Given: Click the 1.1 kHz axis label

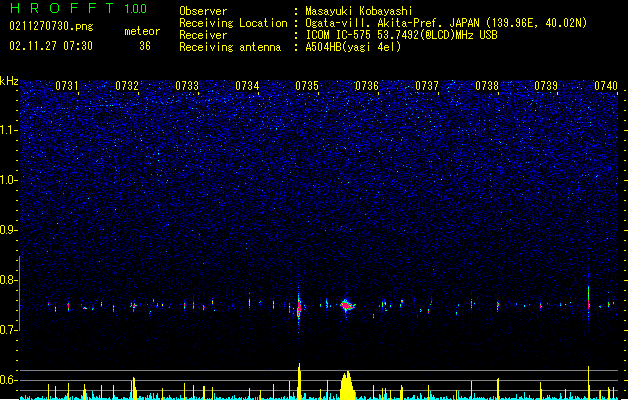Looking at the screenshot, I should [x=9, y=130].
